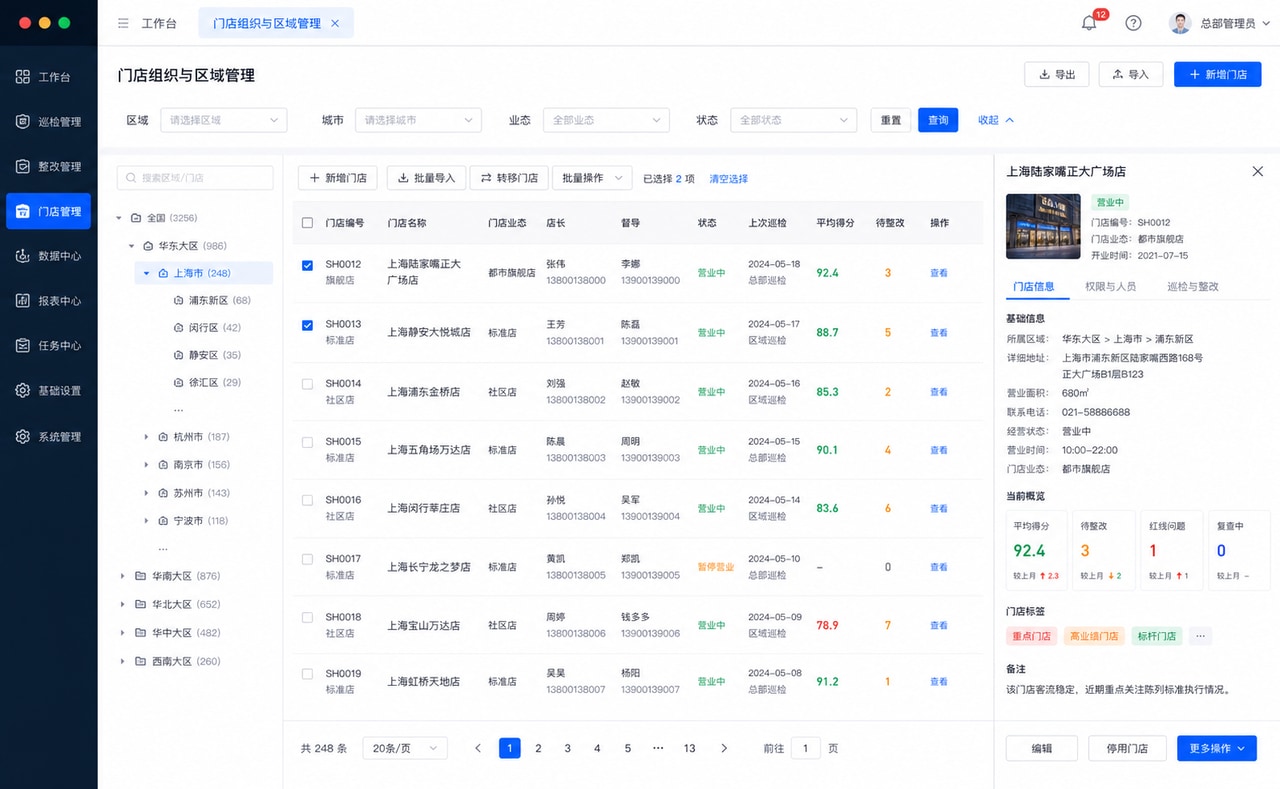The width and height of the screenshot is (1280, 789).
Task: Click the 前往 page number input
Action: (x=806, y=748)
